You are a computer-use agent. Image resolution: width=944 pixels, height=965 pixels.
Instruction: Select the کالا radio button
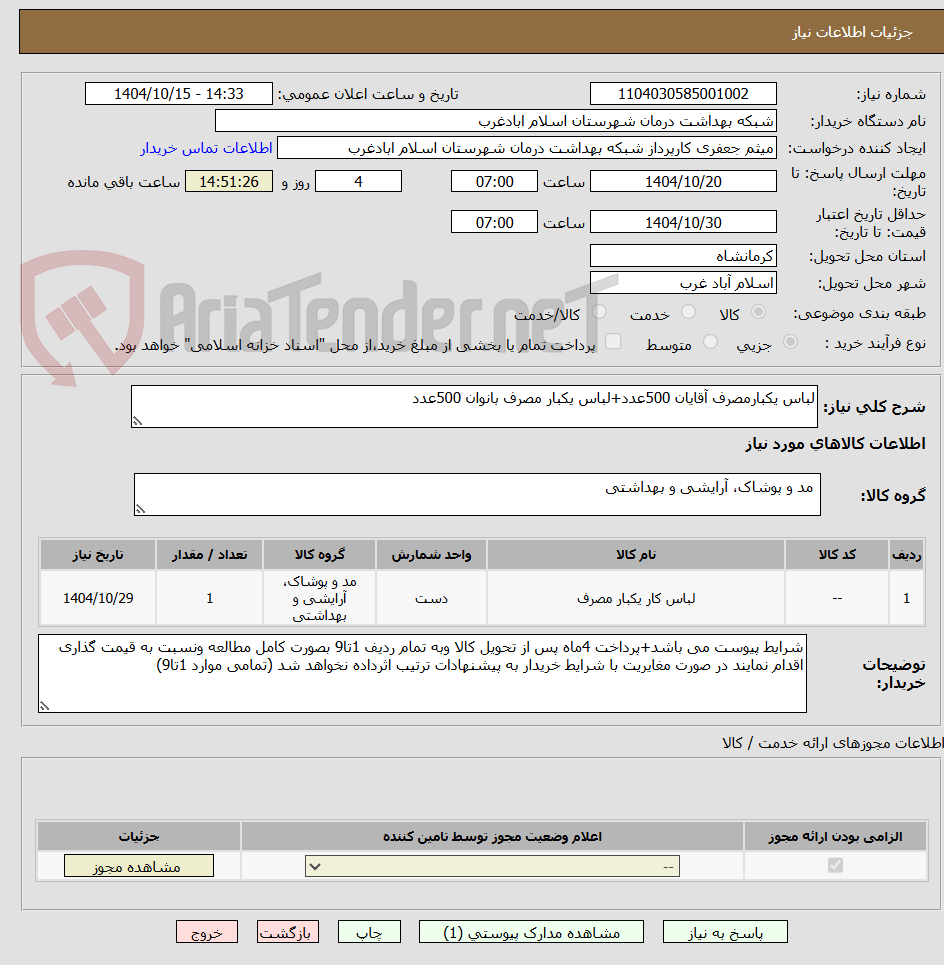pyautogui.click(x=759, y=312)
